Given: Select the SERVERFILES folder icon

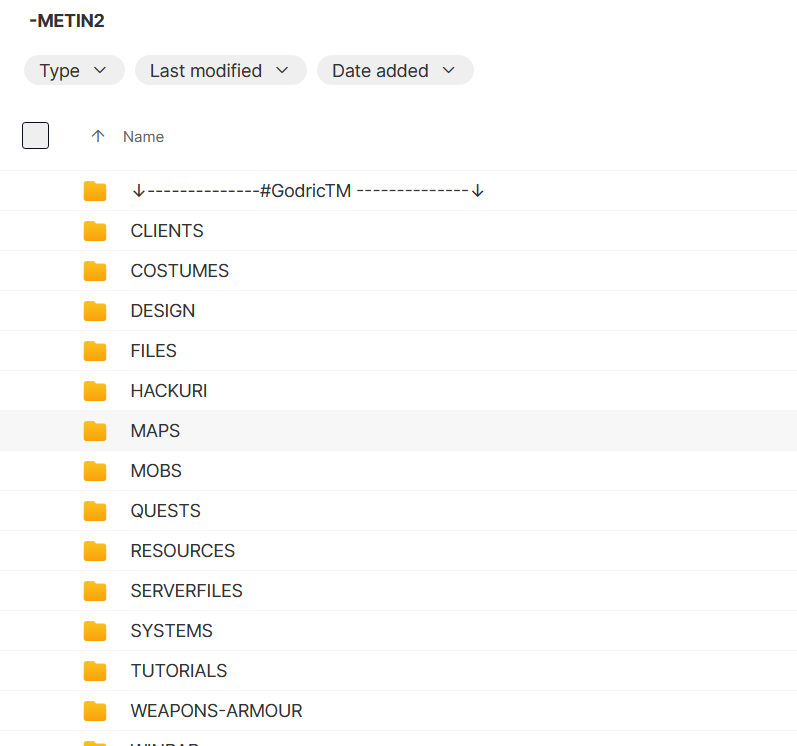Looking at the screenshot, I should pyautogui.click(x=95, y=591).
